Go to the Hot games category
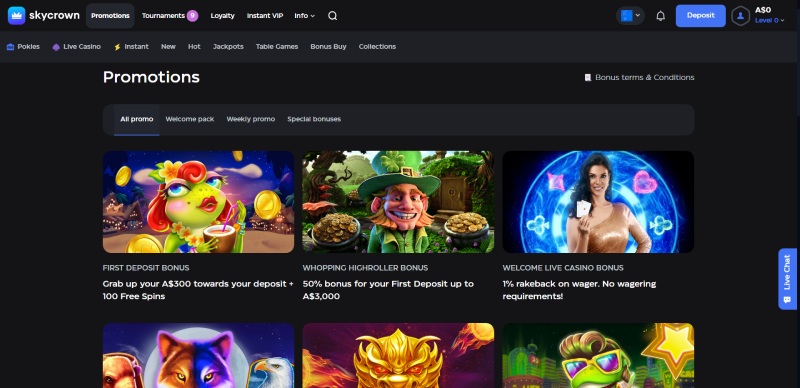This screenshot has height=388, width=800. 194,46
